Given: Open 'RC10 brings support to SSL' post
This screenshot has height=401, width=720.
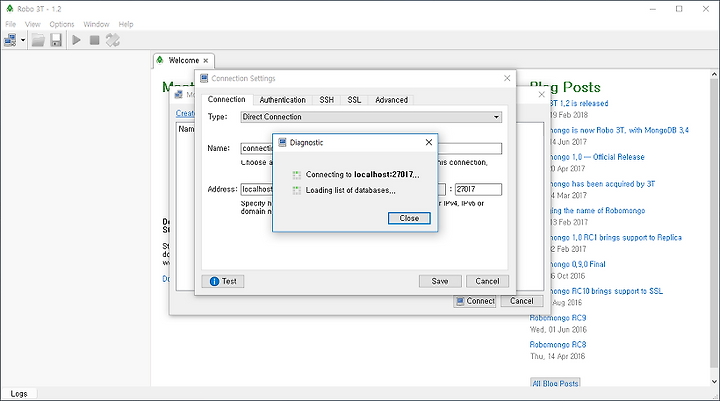Looking at the screenshot, I should point(606,291).
